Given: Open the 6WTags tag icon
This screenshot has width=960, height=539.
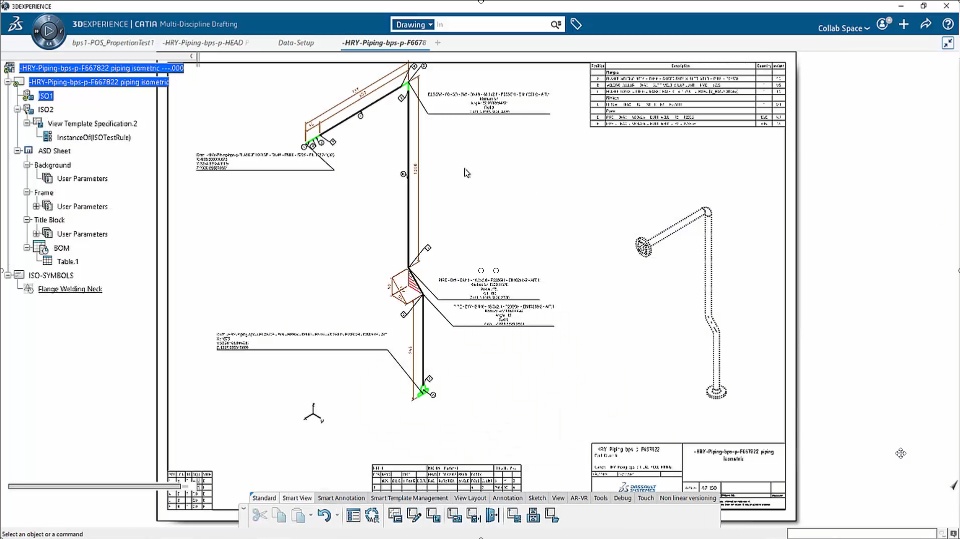Looking at the screenshot, I should [576, 24].
